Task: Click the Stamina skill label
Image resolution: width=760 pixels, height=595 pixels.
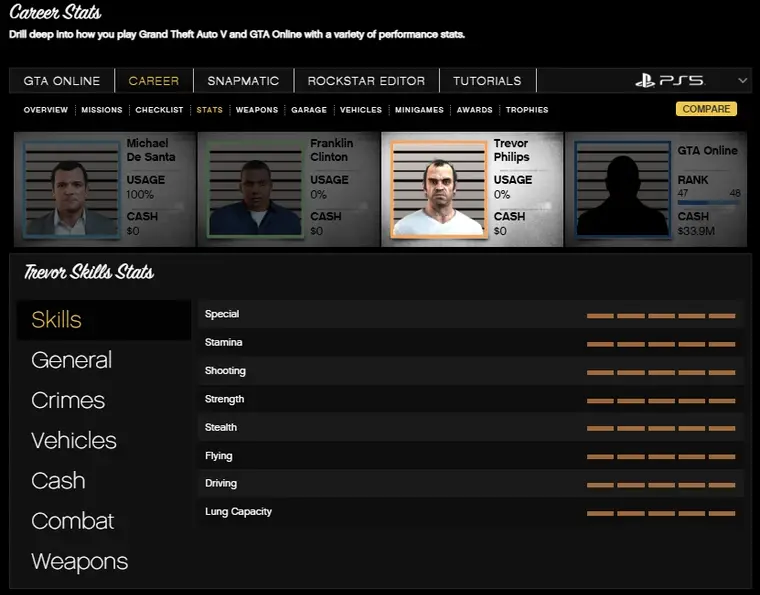Action: (223, 342)
